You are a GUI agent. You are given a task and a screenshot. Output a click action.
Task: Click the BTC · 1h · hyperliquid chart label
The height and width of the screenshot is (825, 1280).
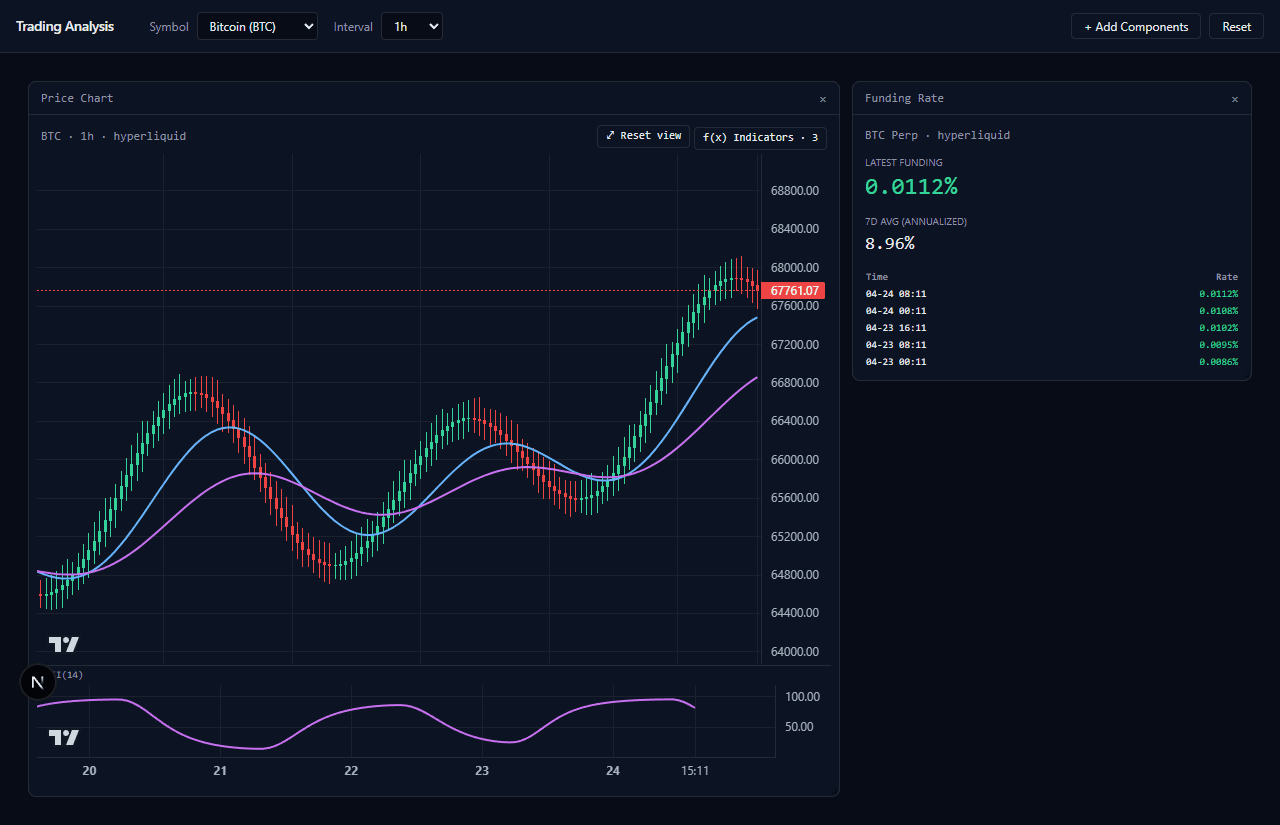coord(113,136)
